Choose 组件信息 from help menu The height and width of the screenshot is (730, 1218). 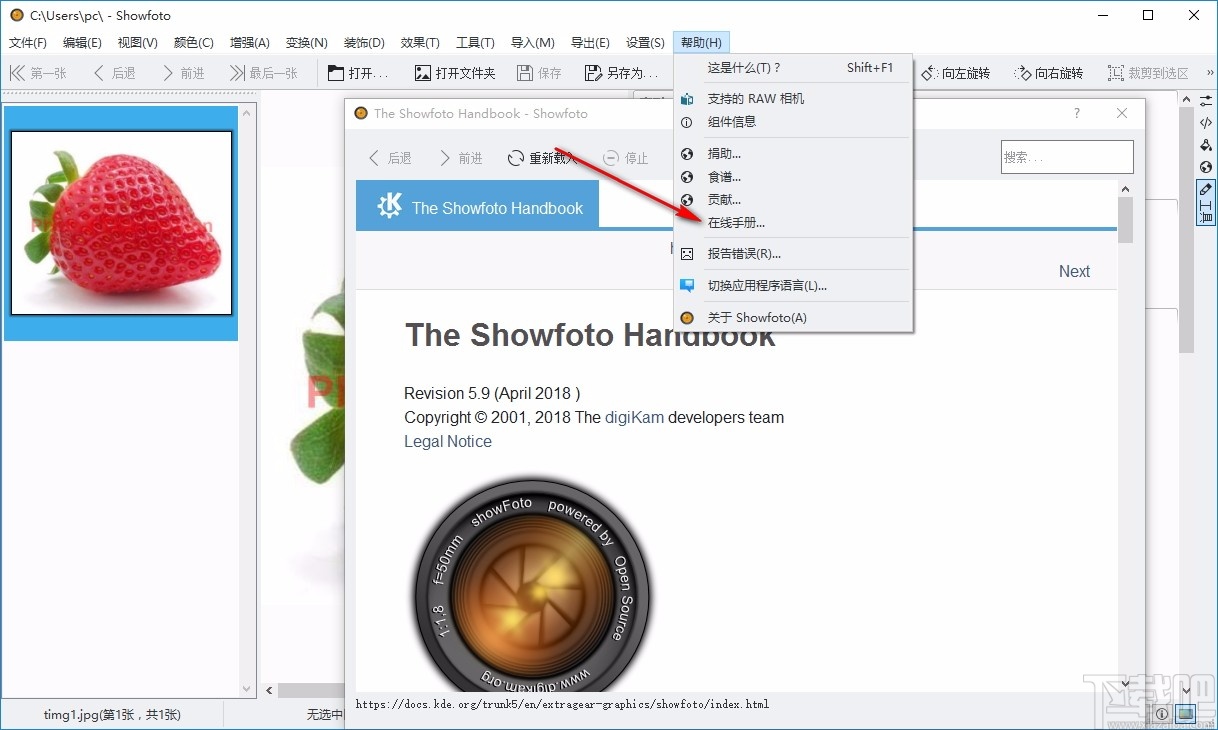[x=793, y=121]
